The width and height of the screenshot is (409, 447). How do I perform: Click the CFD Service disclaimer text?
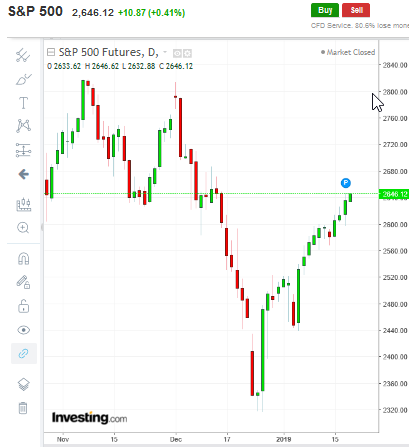pyautogui.click(x=360, y=25)
